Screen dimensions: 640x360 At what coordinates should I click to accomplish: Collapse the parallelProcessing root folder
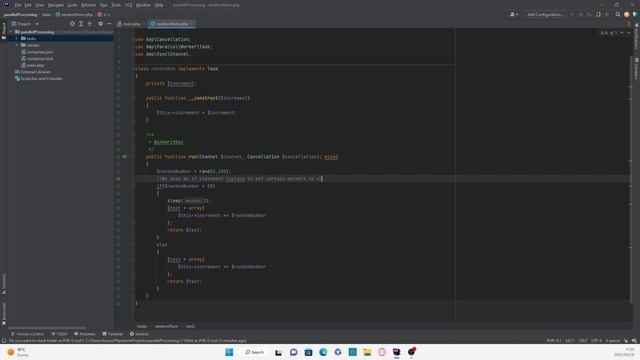pos(11,32)
